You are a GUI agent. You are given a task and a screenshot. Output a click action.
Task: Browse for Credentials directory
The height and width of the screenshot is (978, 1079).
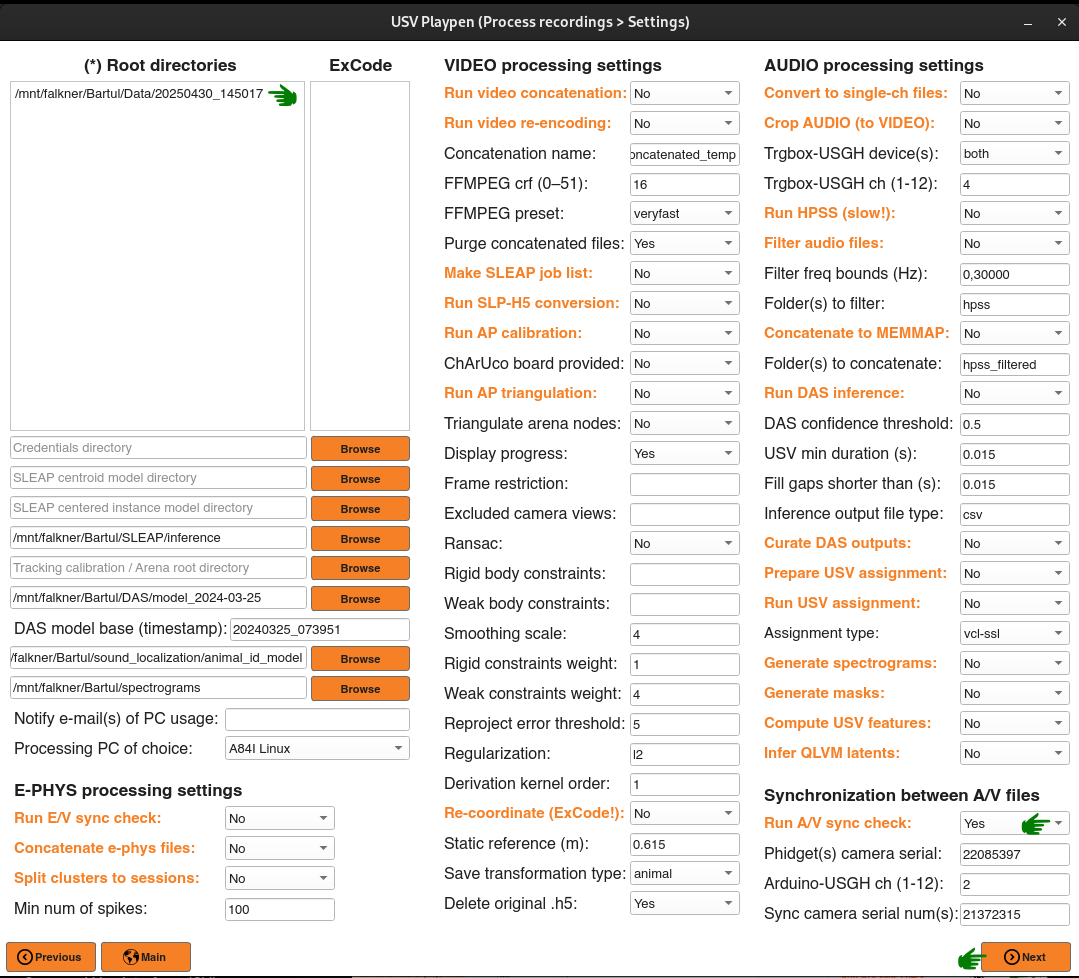click(x=360, y=449)
